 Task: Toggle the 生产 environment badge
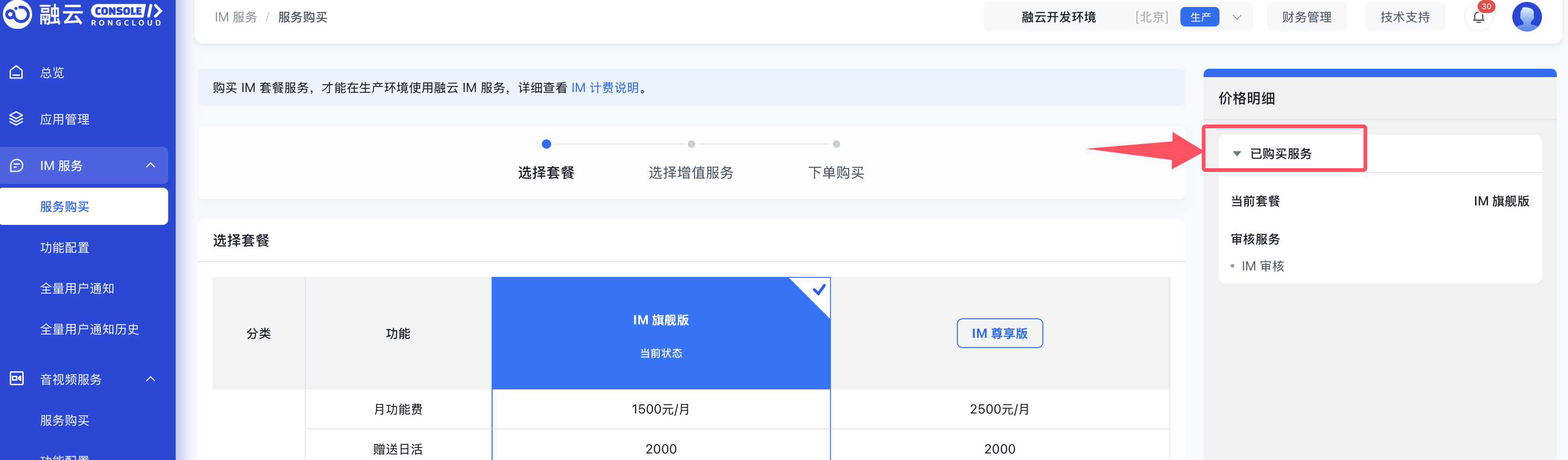[x=1199, y=17]
